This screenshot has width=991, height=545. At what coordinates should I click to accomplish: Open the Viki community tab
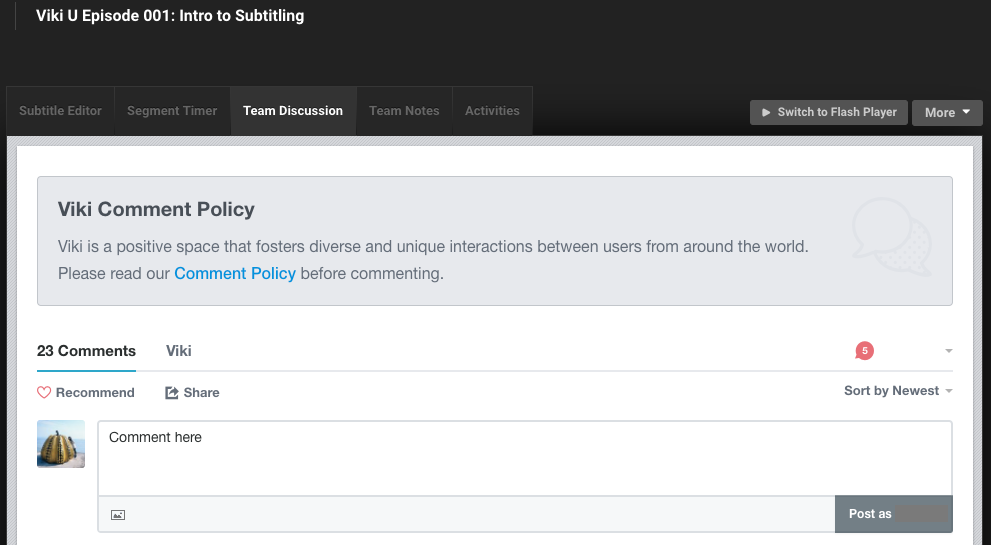coord(178,351)
